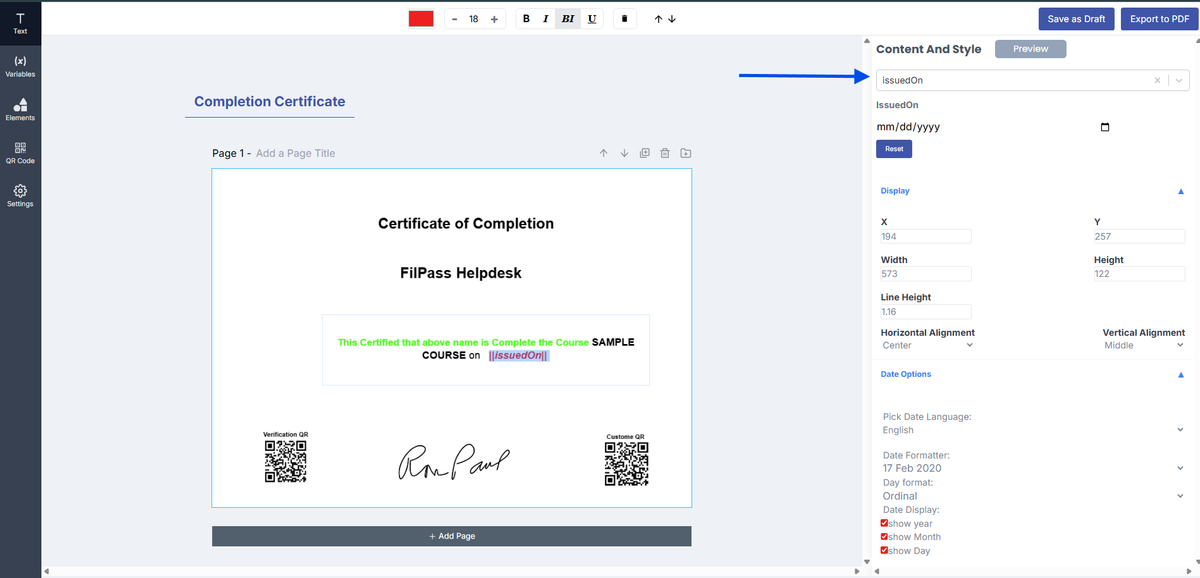Screen dimensions: 1200x578
Task: Click the ||issuedOn|| variable in certificate text
Action: [518, 356]
